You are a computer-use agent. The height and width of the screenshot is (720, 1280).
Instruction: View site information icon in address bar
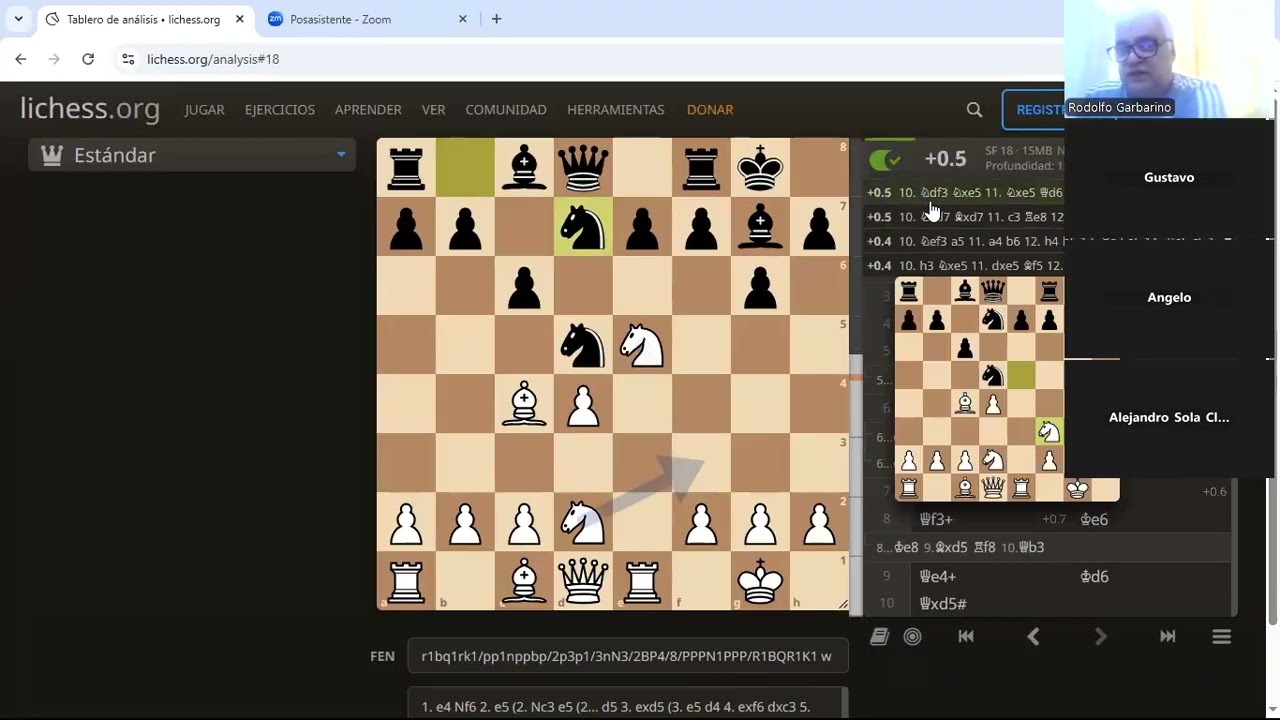128,59
